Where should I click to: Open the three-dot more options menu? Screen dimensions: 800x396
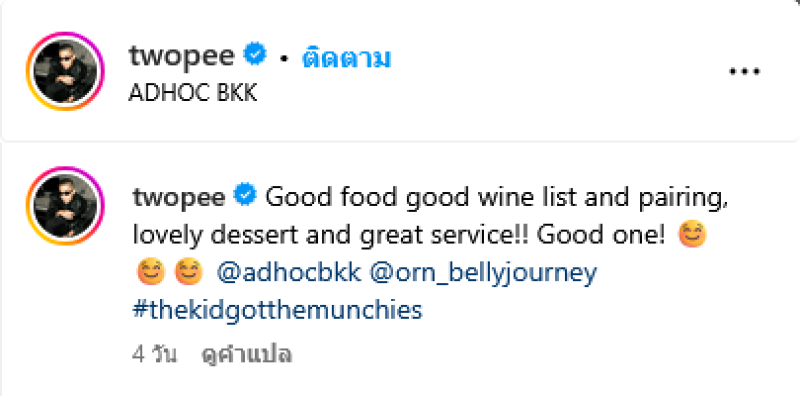pos(745,71)
